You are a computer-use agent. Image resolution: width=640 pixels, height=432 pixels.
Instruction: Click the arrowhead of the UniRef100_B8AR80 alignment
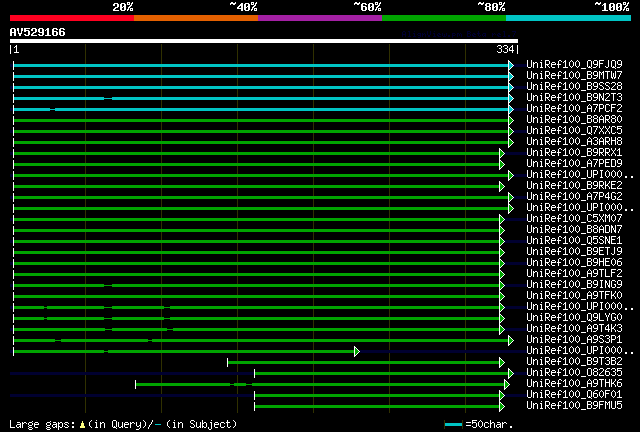point(511,120)
